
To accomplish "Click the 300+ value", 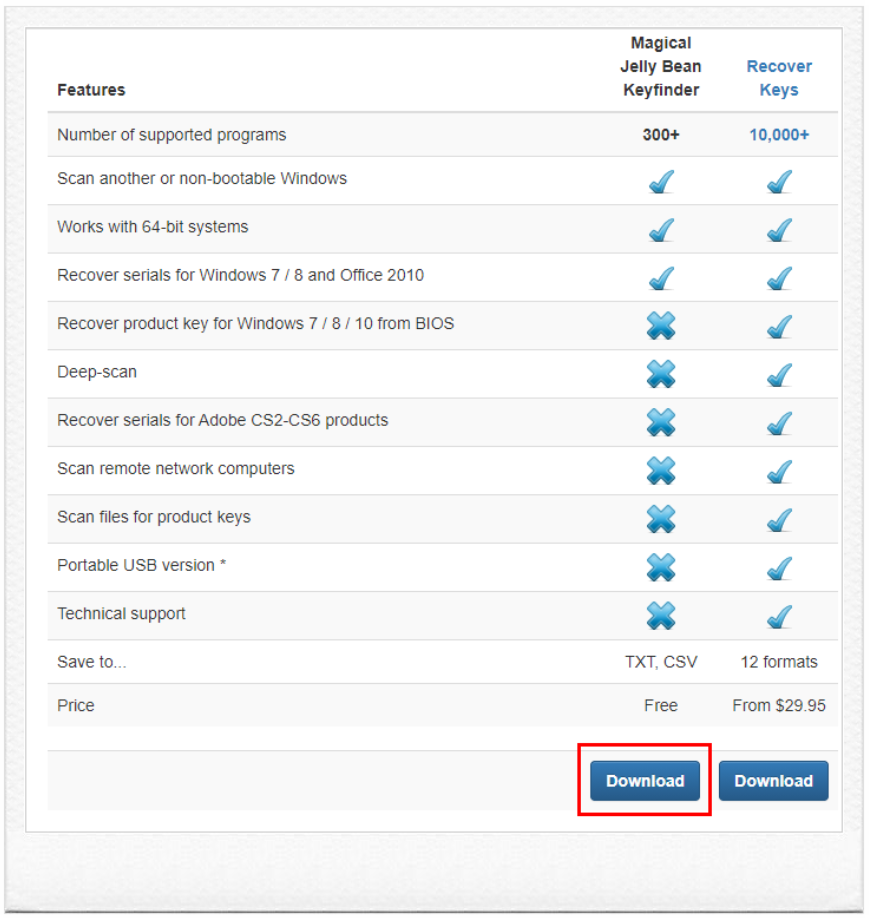I will coord(661,135).
